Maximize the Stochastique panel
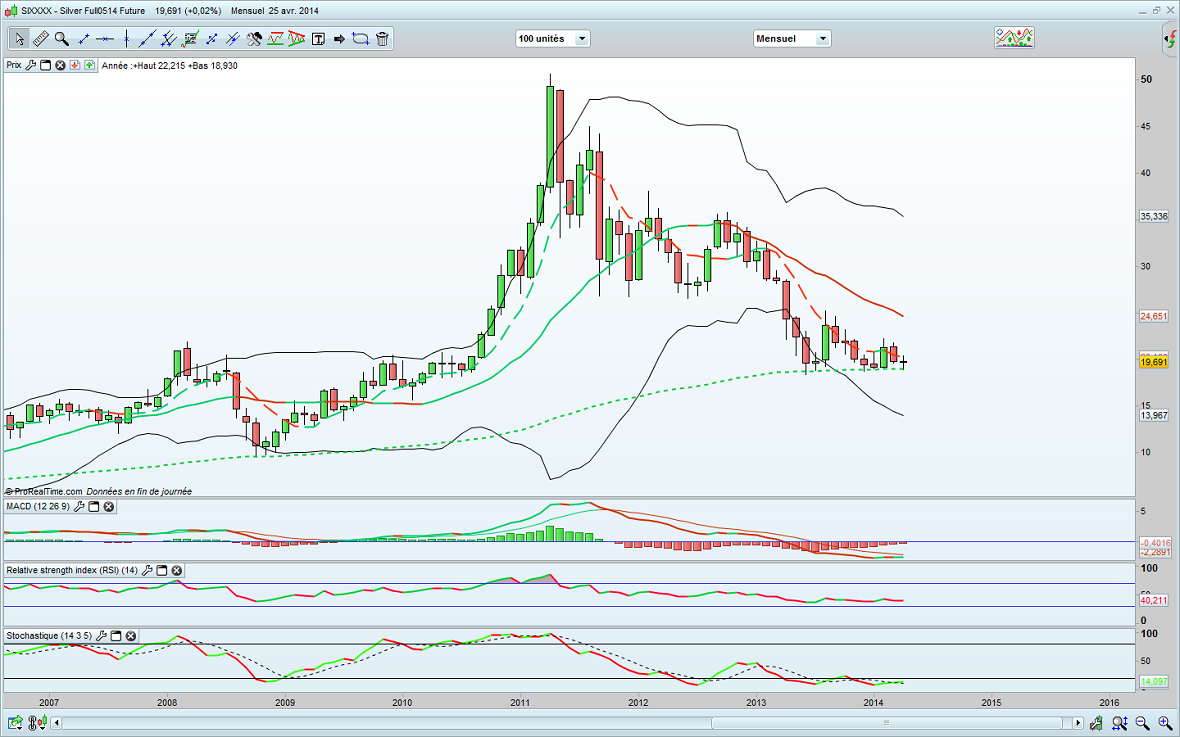The height and width of the screenshot is (737, 1180). click(x=115, y=636)
